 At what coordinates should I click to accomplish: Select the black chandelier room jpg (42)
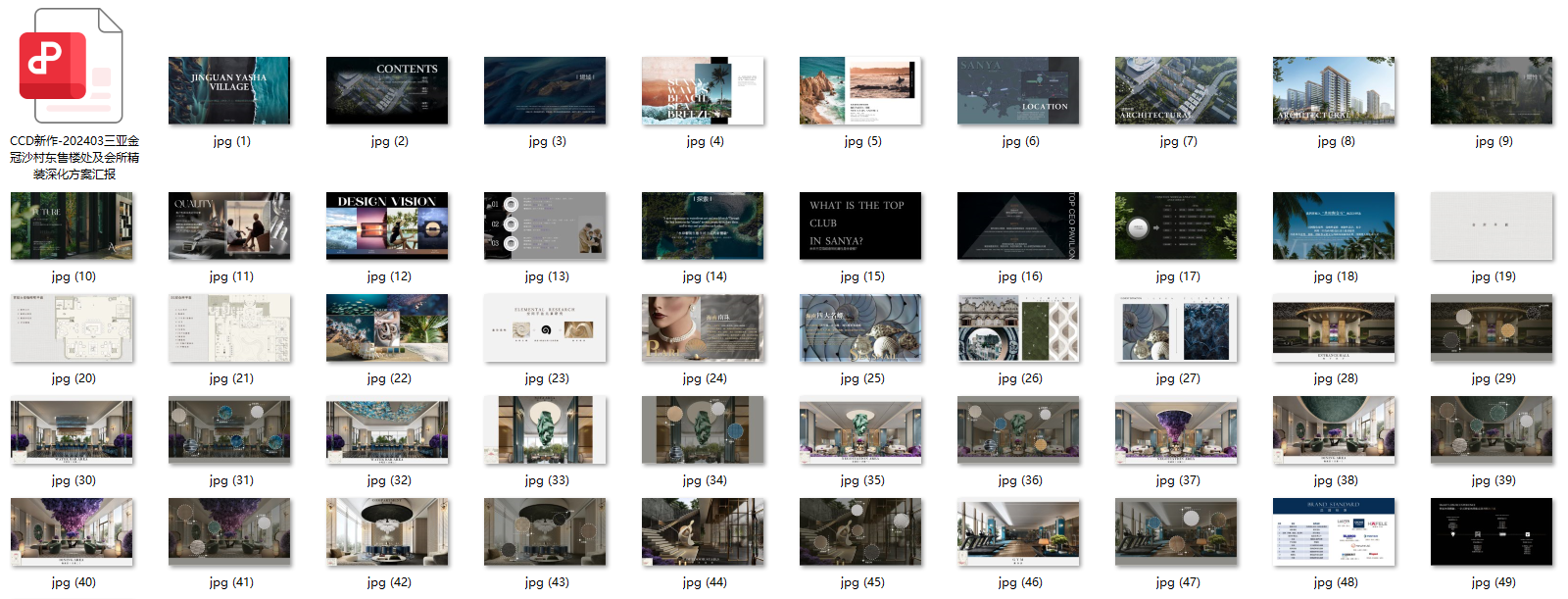tap(387, 531)
